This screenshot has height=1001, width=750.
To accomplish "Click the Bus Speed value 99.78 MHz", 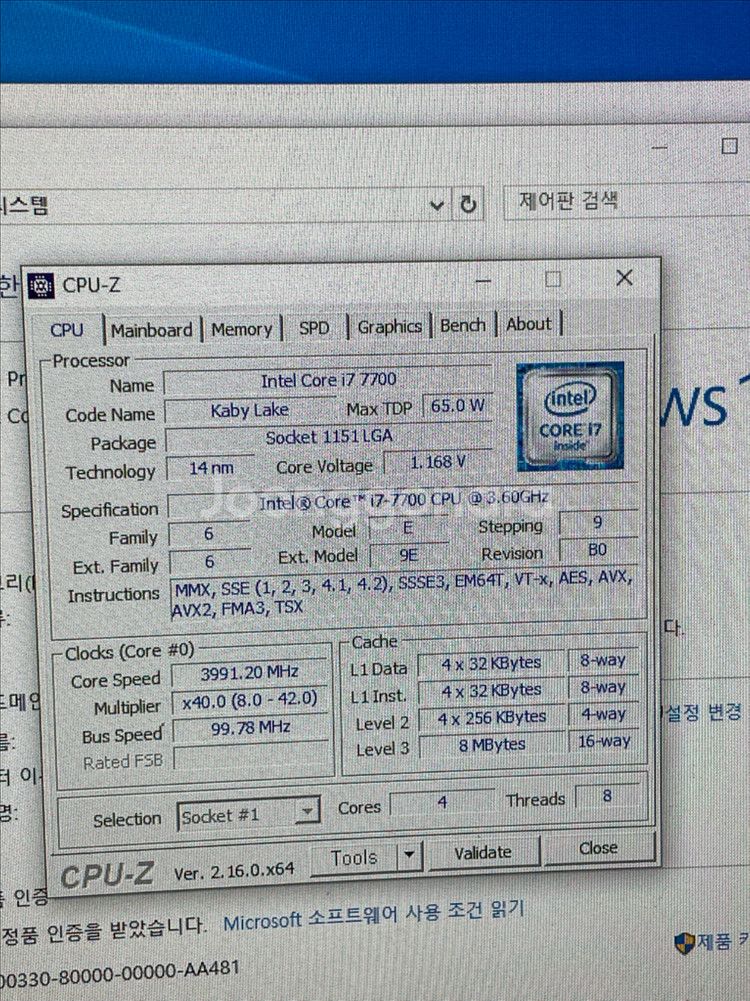I will (250, 728).
